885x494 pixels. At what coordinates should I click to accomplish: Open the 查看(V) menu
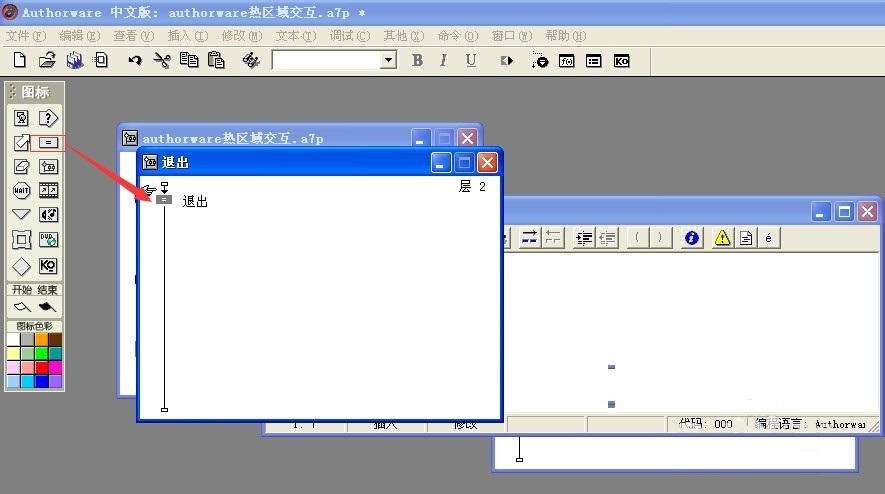pyautogui.click(x=134, y=36)
